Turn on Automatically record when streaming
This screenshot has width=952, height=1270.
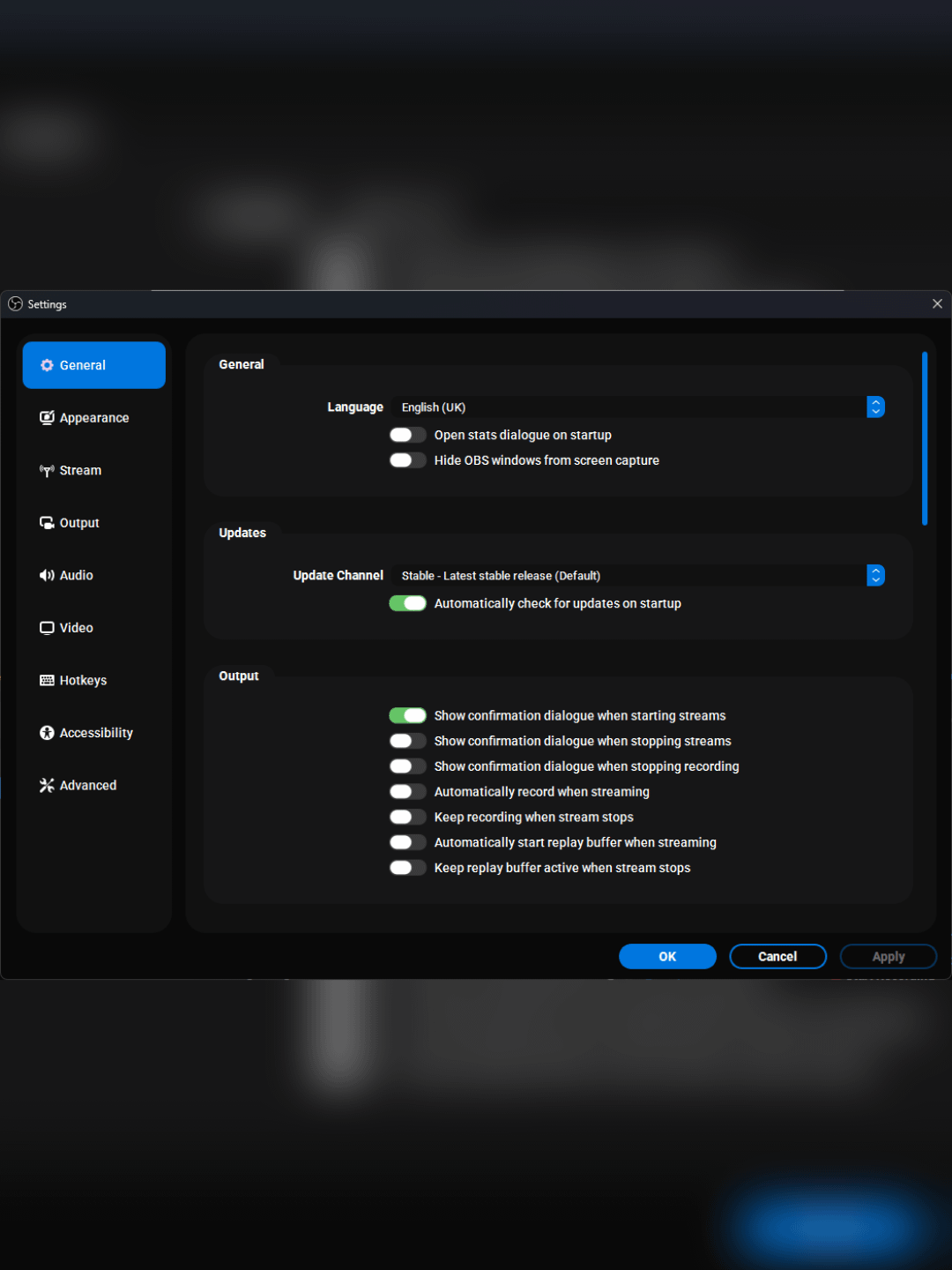(x=407, y=792)
